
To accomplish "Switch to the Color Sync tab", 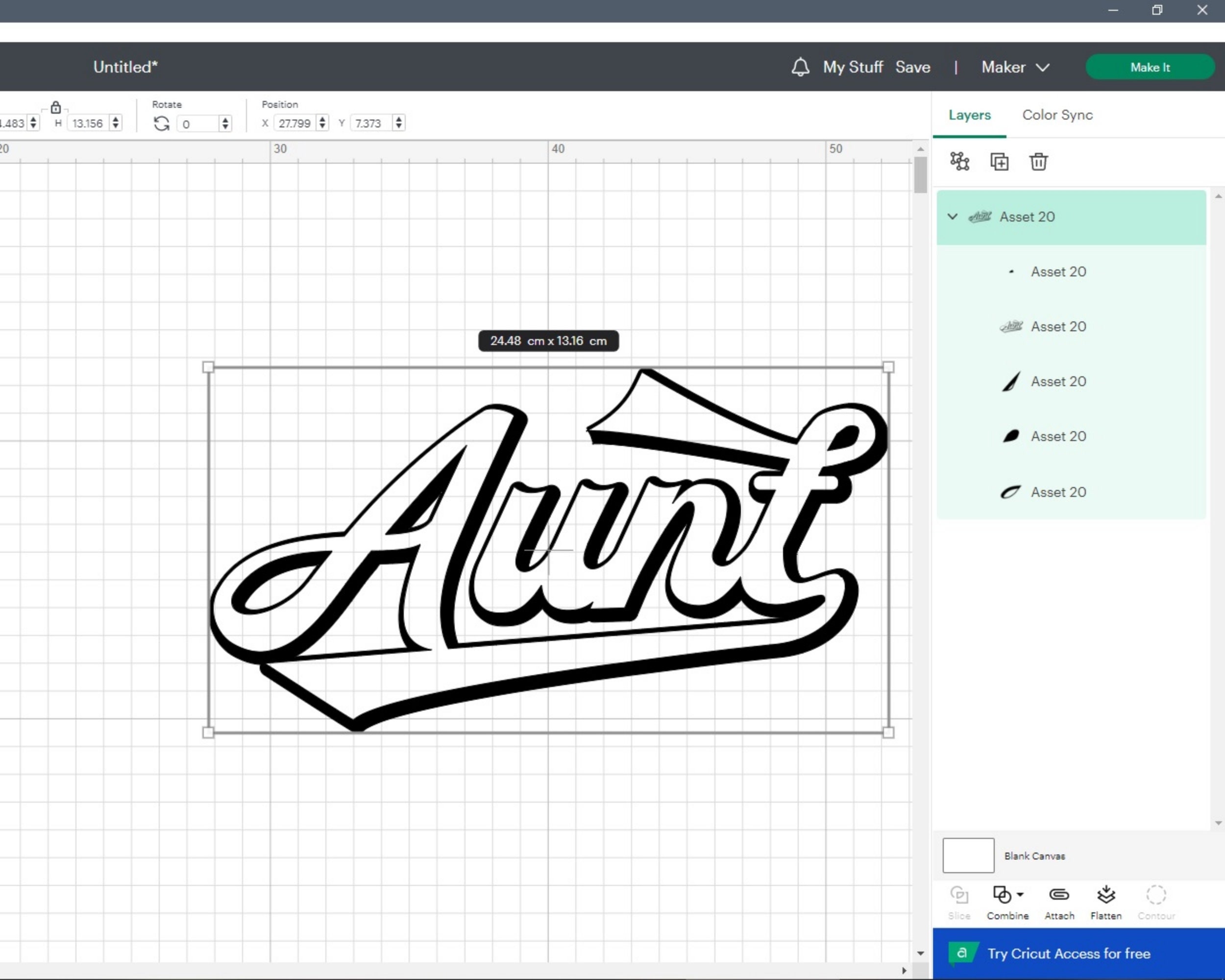I will click(1057, 115).
